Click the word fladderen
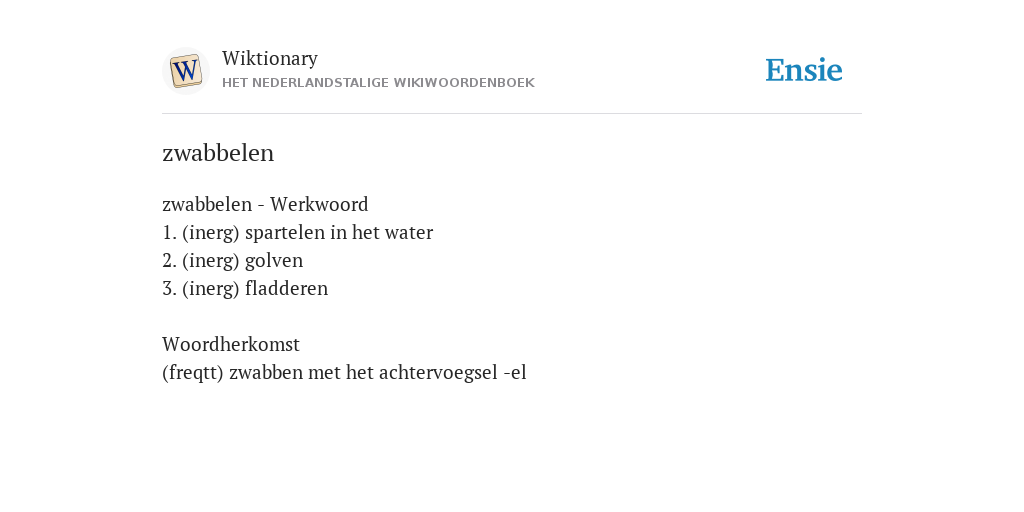Screen dimensions: 1024x512 pos(287,289)
